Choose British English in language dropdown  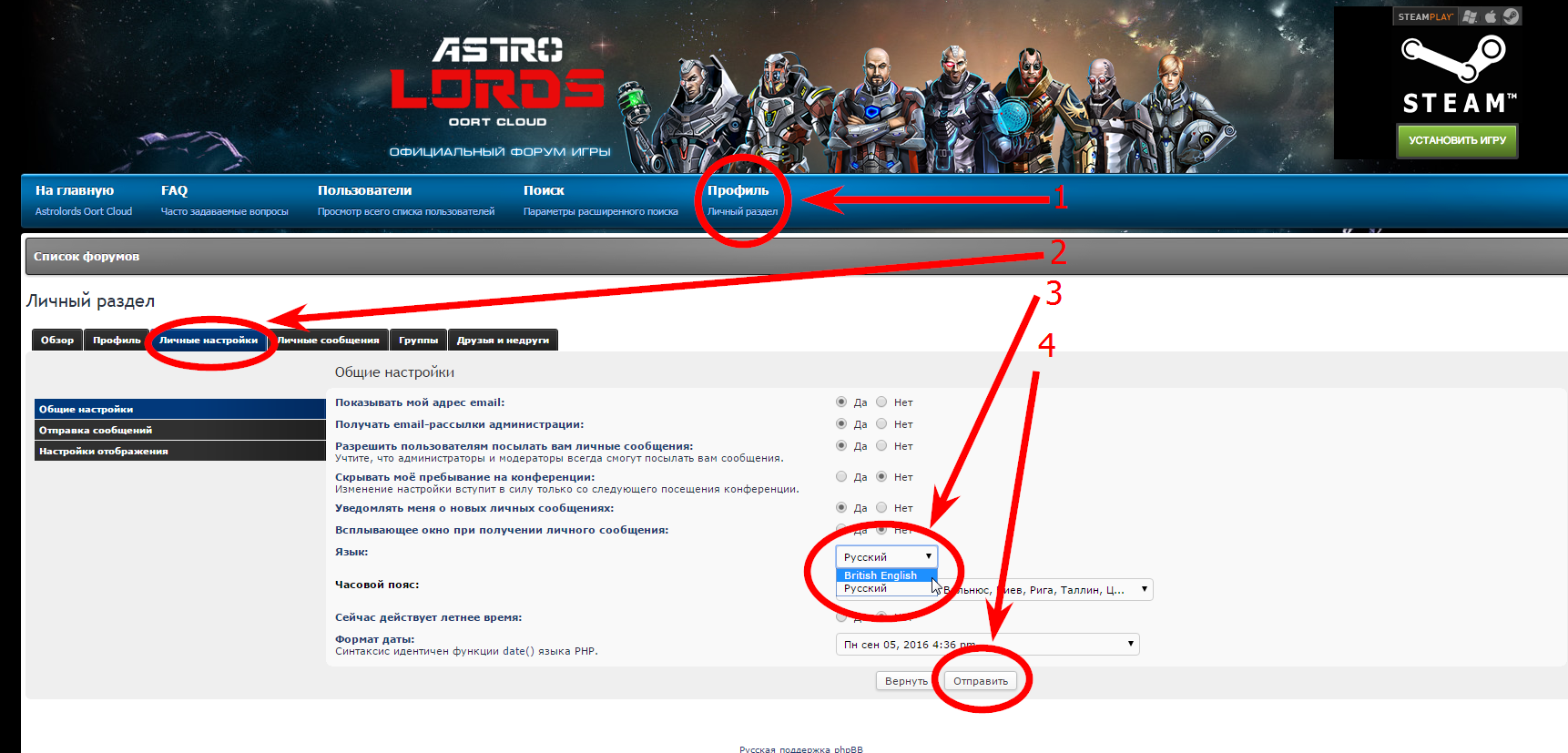pyautogui.click(x=881, y=575)
